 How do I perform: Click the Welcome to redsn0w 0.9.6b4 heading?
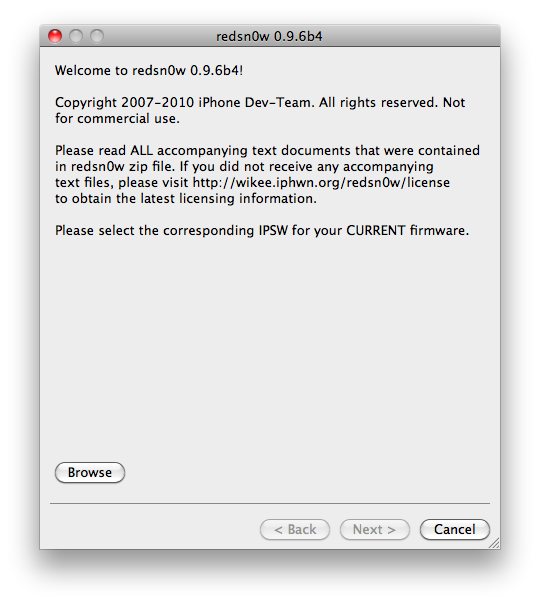(x=149, y=70)
